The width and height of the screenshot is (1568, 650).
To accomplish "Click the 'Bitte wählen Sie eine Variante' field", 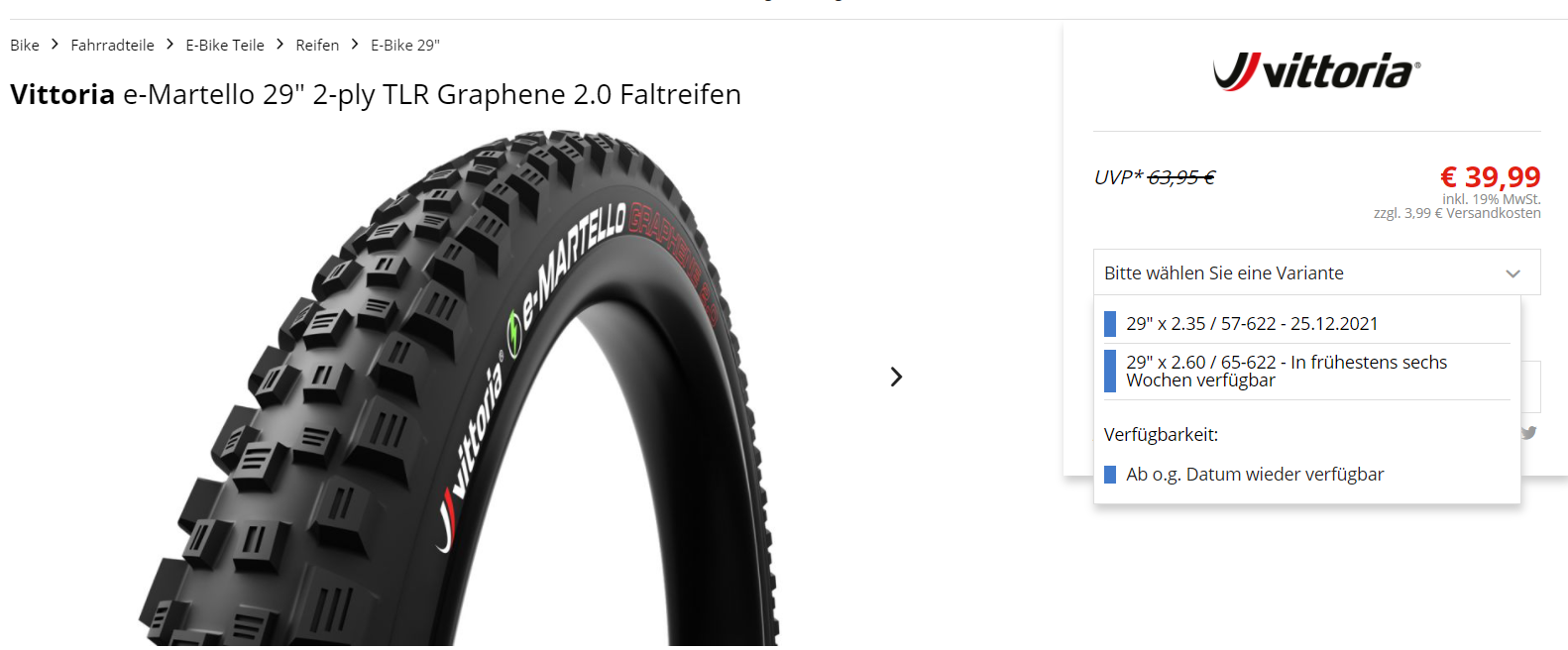I will click(x=1316, y=272).
